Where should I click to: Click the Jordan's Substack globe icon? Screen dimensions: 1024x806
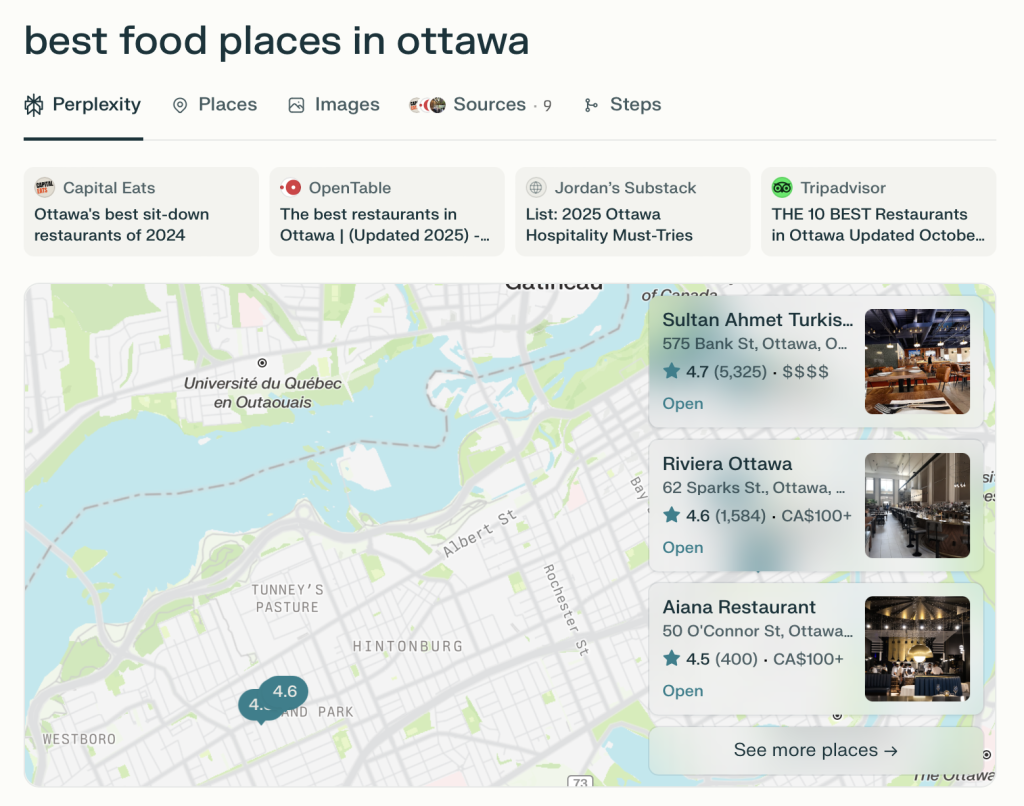click(537, 188)
